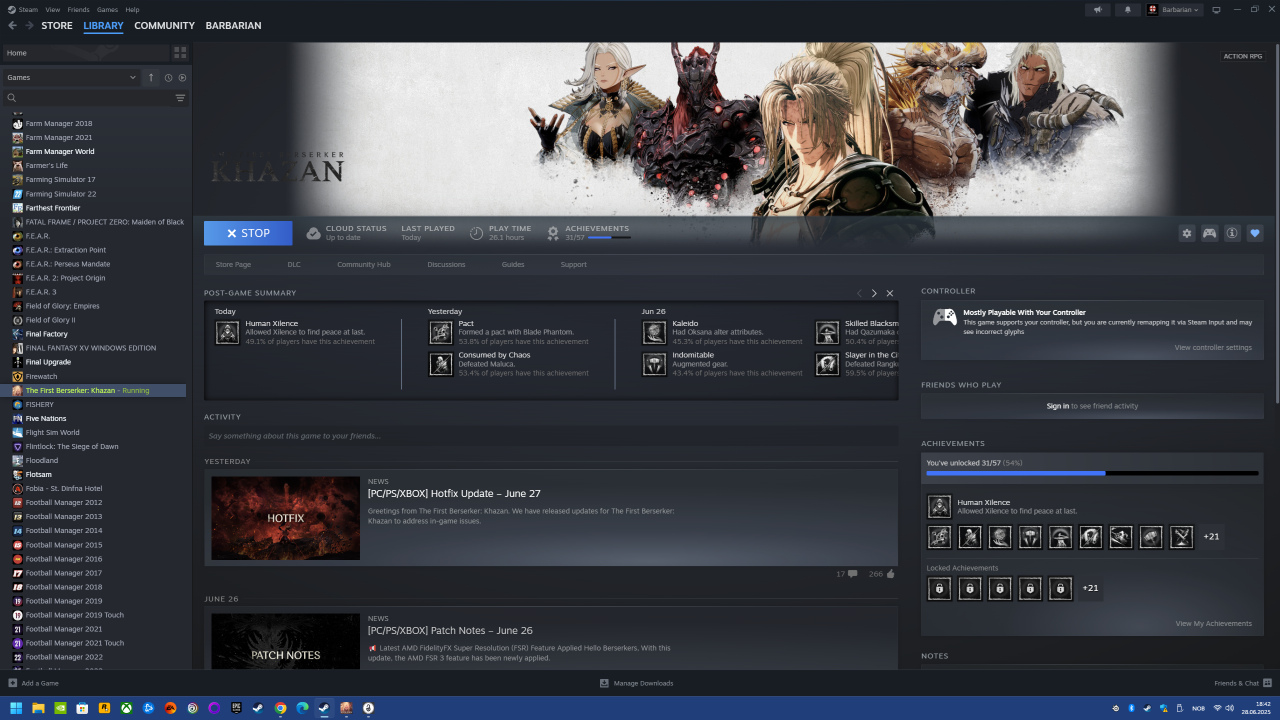Open the COMMUNITY tab

click(164, 26)
